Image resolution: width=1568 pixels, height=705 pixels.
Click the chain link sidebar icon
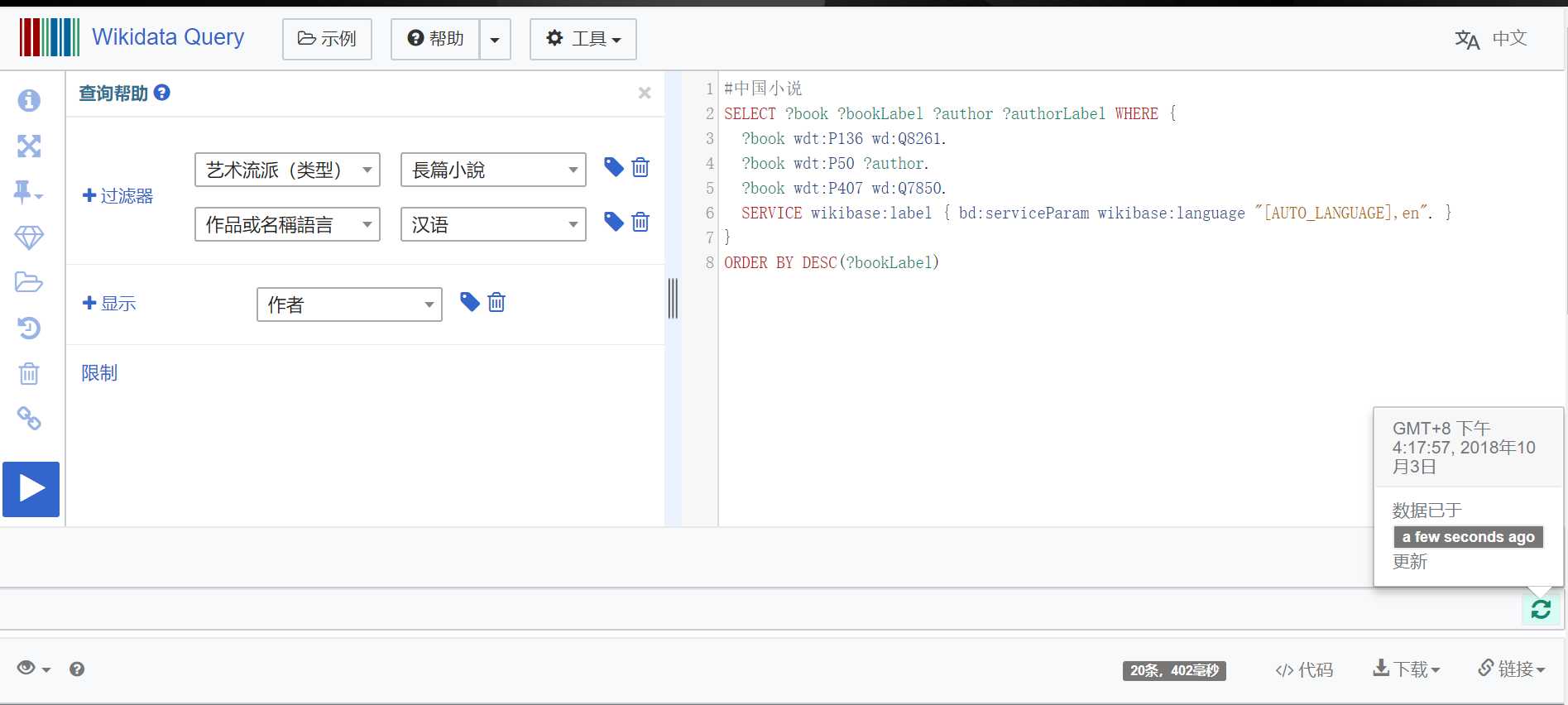(x=29, y=419)
